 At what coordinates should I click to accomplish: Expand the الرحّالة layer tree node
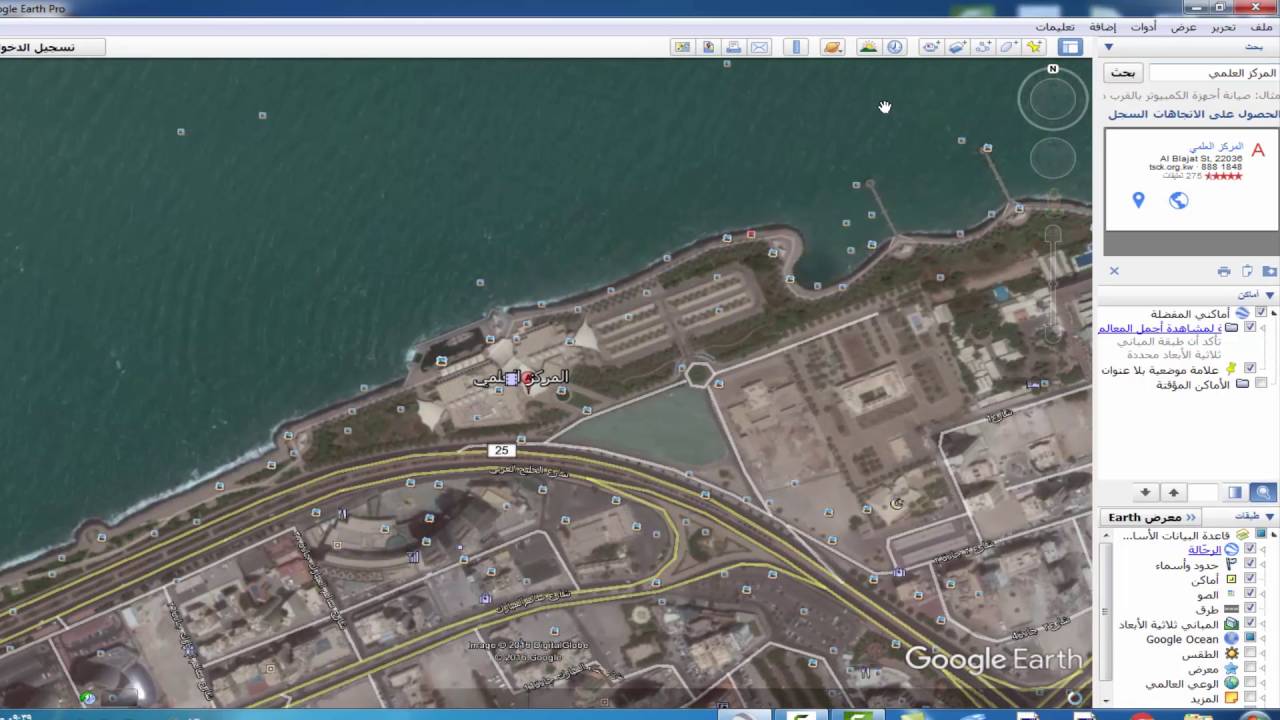point(1263,550)
